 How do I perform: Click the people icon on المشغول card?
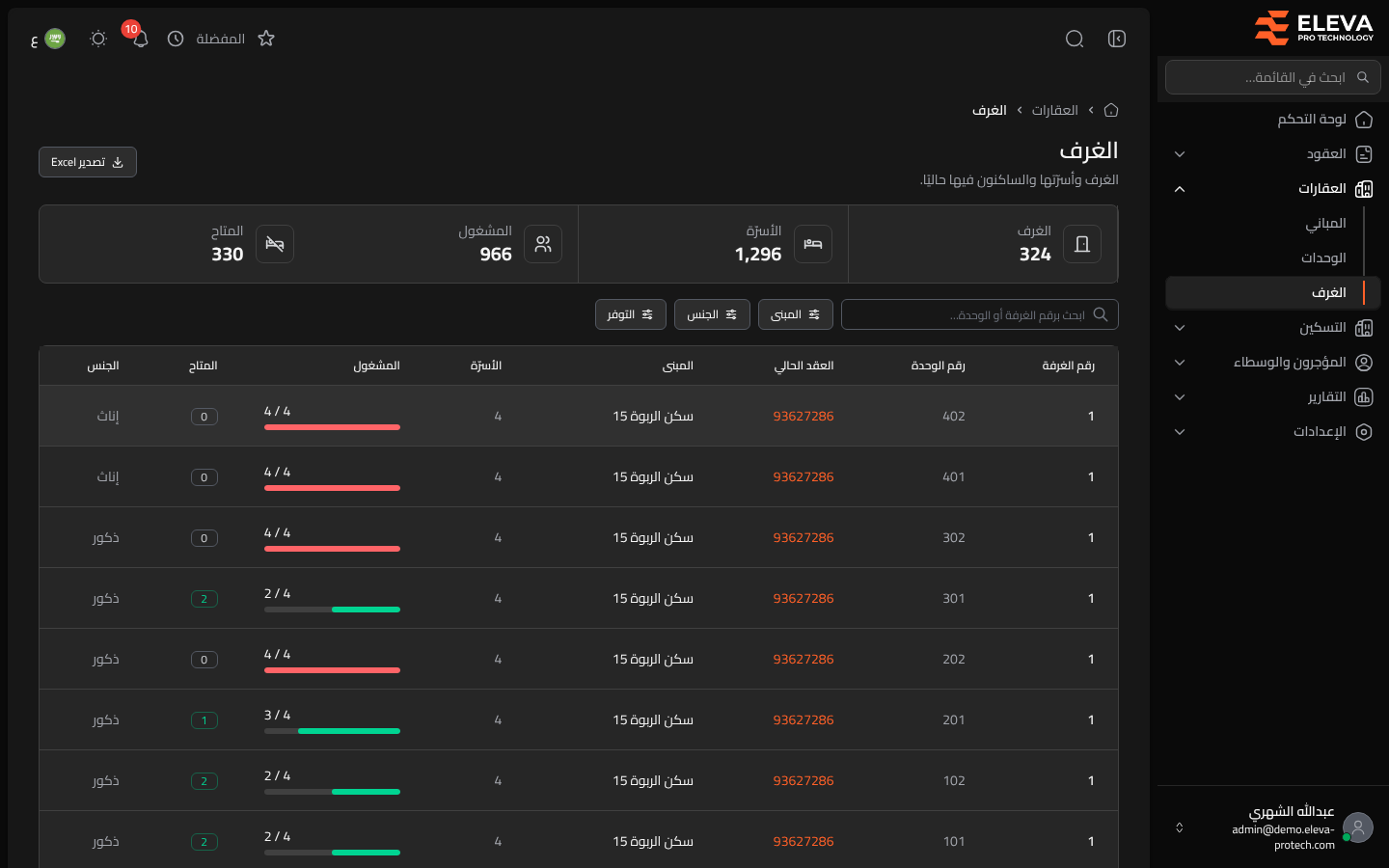543,244
